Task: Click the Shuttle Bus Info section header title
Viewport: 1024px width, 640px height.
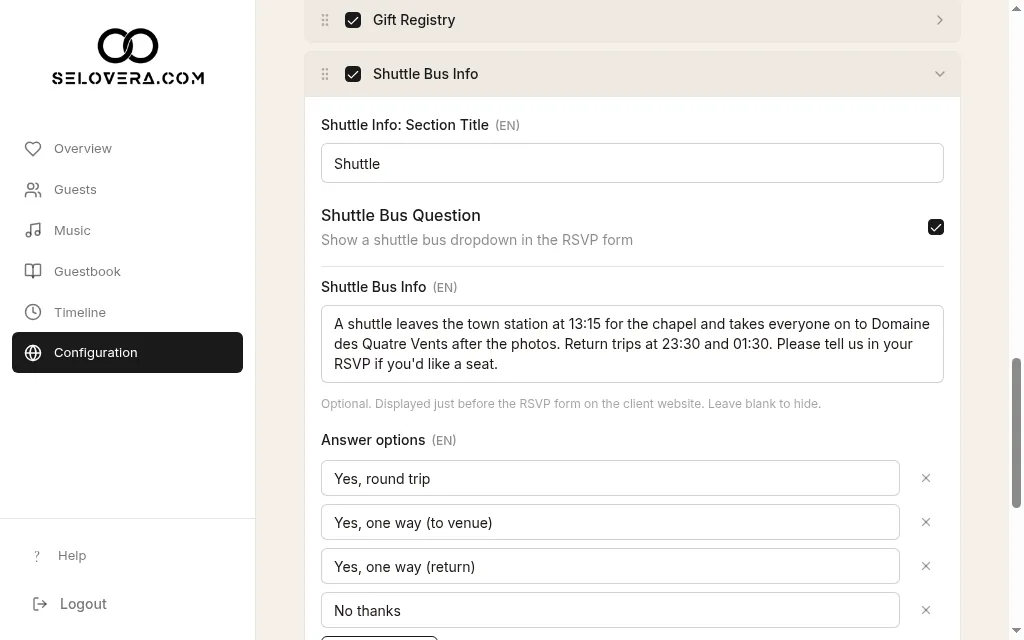Action: (x=425, y=74)
